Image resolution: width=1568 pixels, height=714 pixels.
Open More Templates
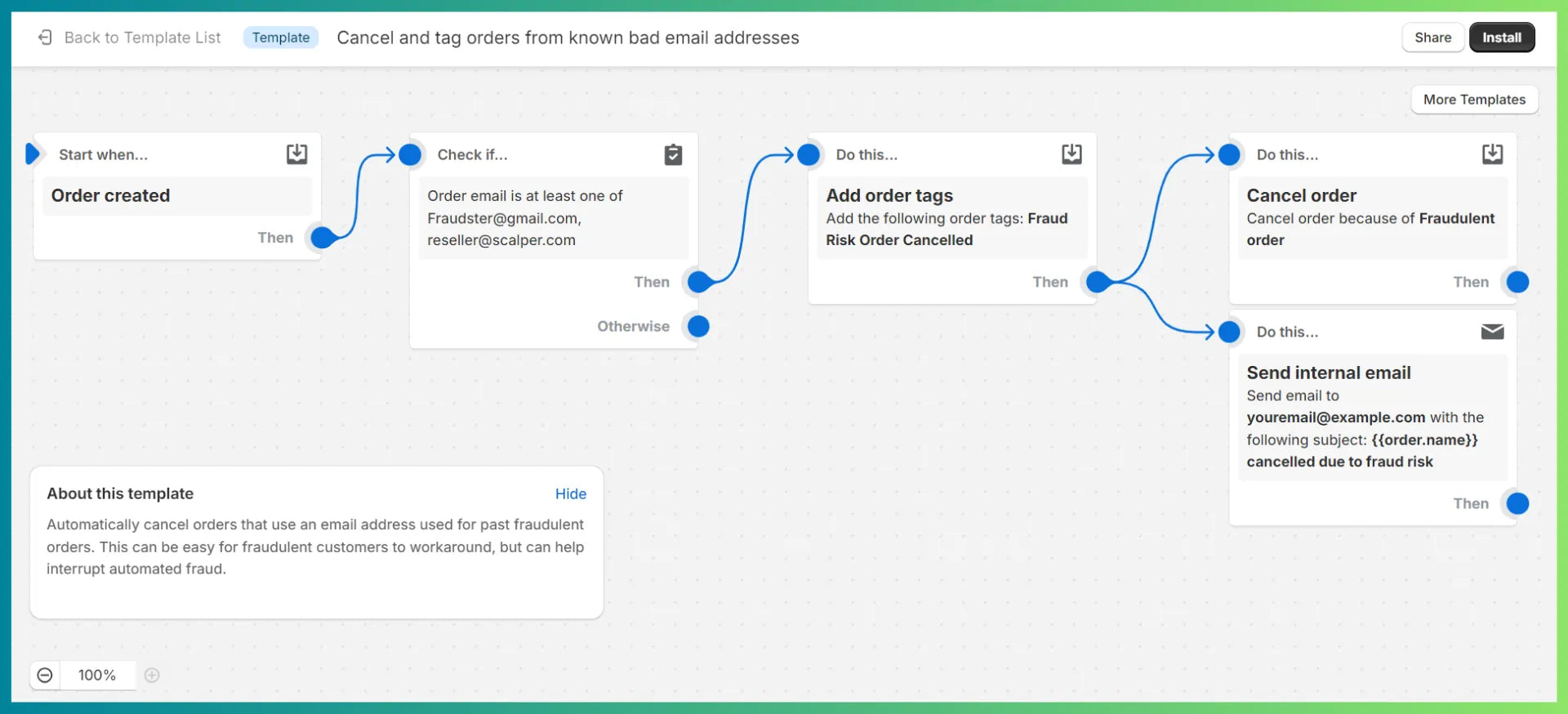click(1474, 100)
